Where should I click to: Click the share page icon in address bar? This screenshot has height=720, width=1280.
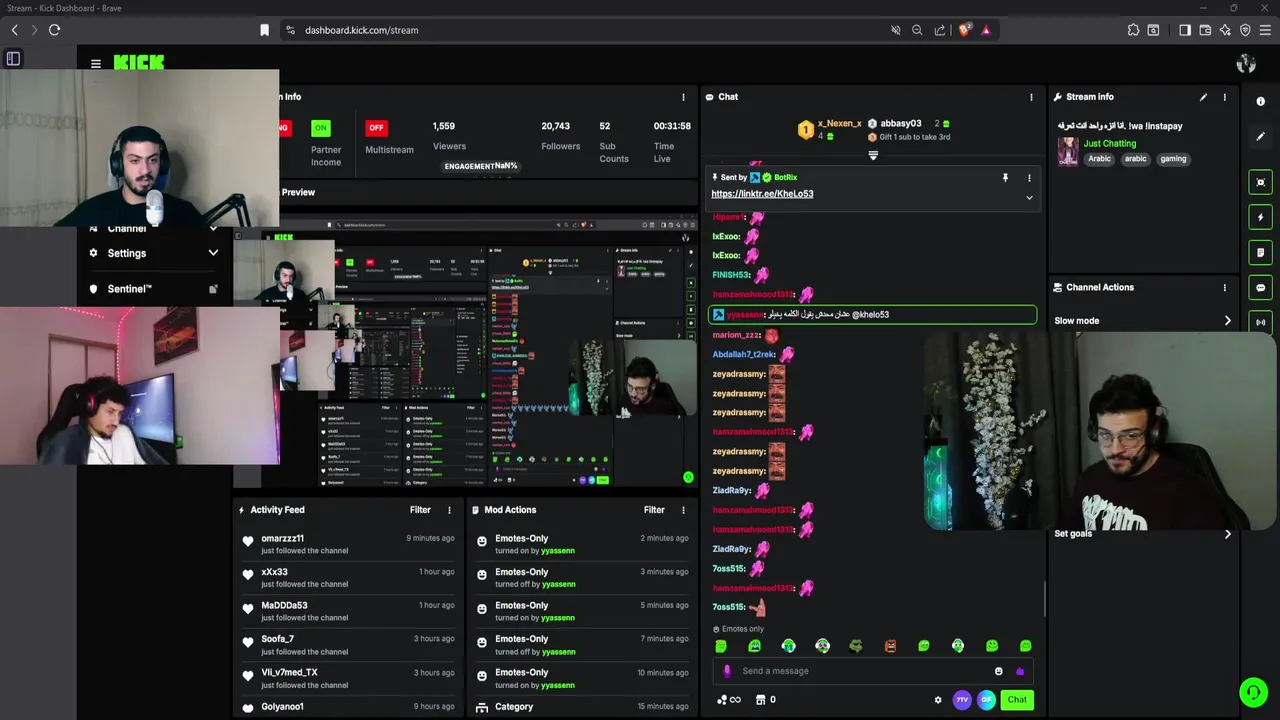click(940, 30)
